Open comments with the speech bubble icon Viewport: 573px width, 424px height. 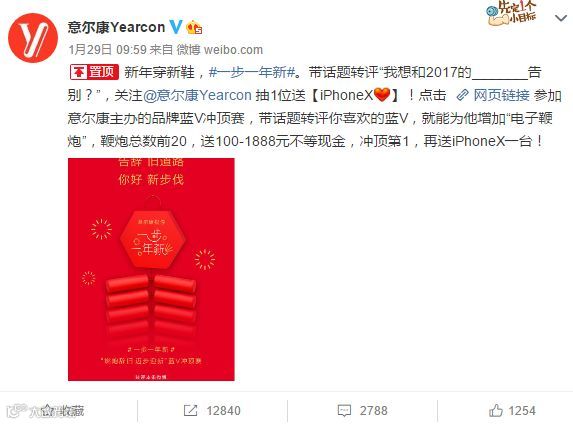[x=344, y=410]
